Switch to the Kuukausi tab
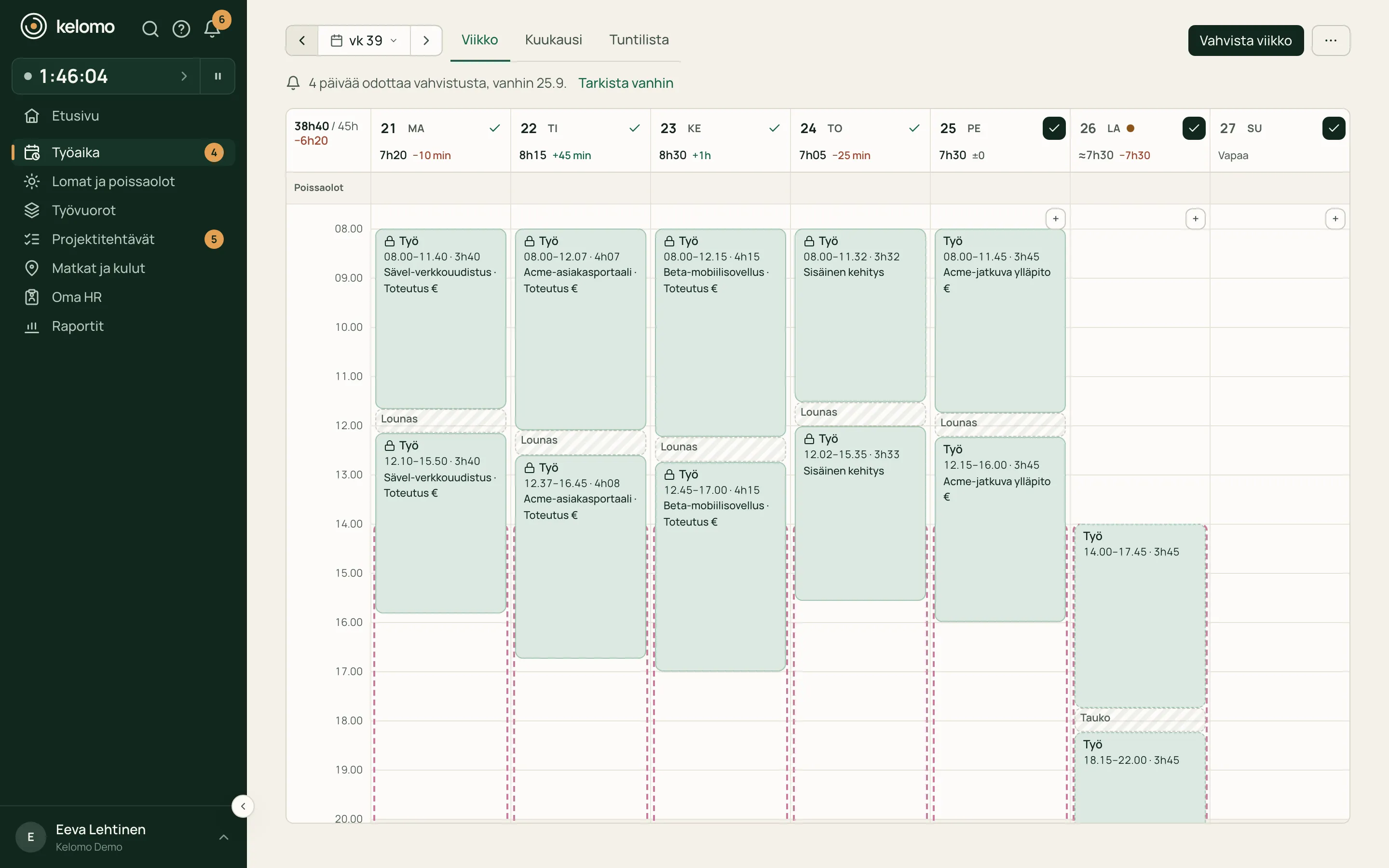Viewport: 1389px width, 868px height. point(553,40)
